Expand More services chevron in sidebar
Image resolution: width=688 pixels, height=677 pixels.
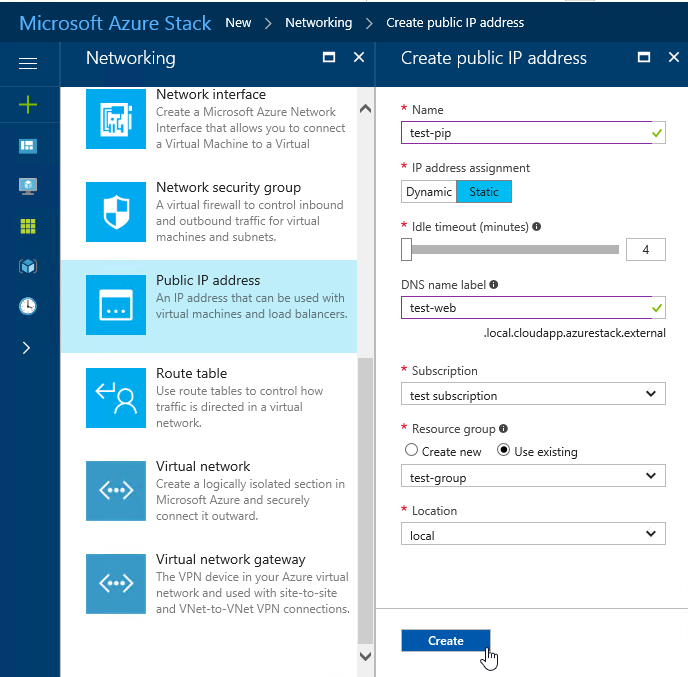tap(26, 348)
